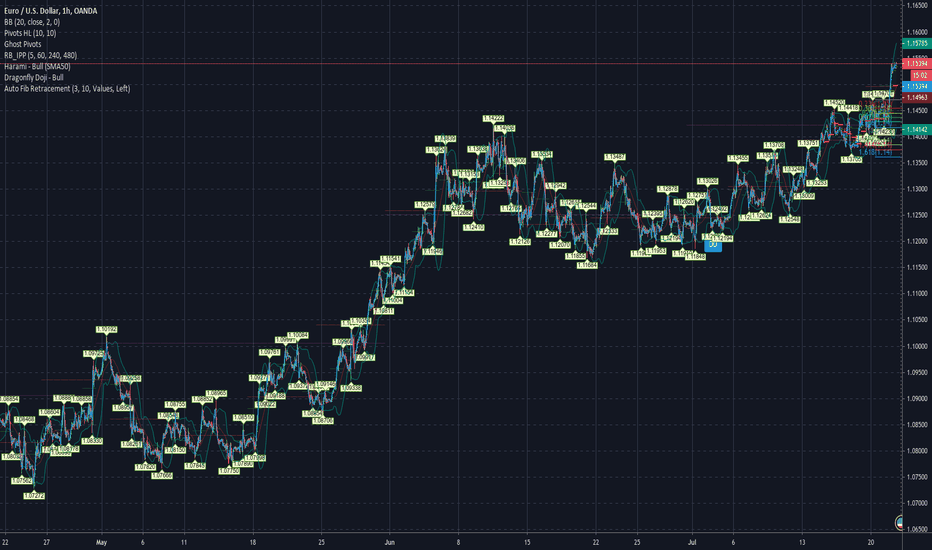Select the Dragonfly Doji - Bull legend
Viewport: 932px width, 550px height.
tap(34, 77)
